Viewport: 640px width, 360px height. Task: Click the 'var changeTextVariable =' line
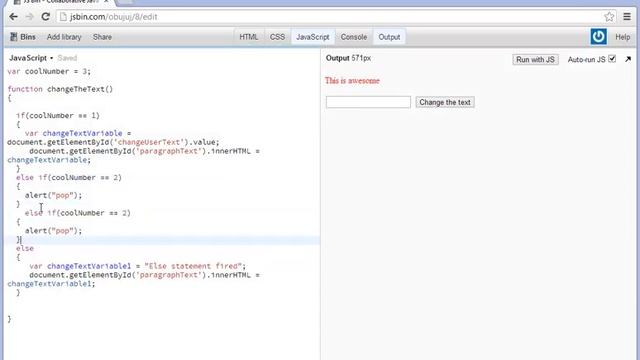click(x=78, y=133)
